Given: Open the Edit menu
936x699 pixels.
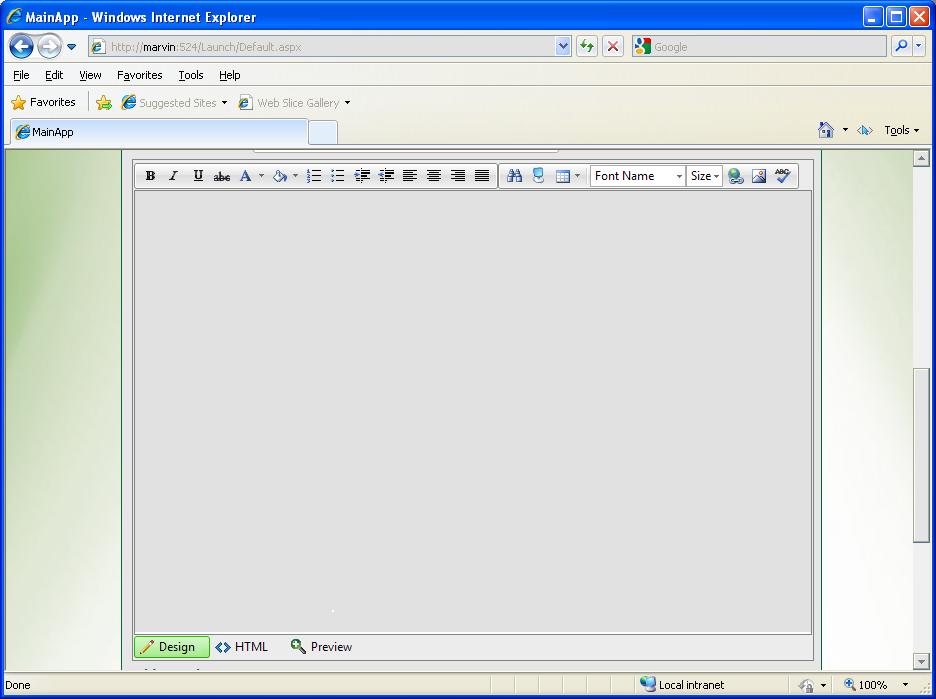Looking at the screenshot, I should coord(54,75).
